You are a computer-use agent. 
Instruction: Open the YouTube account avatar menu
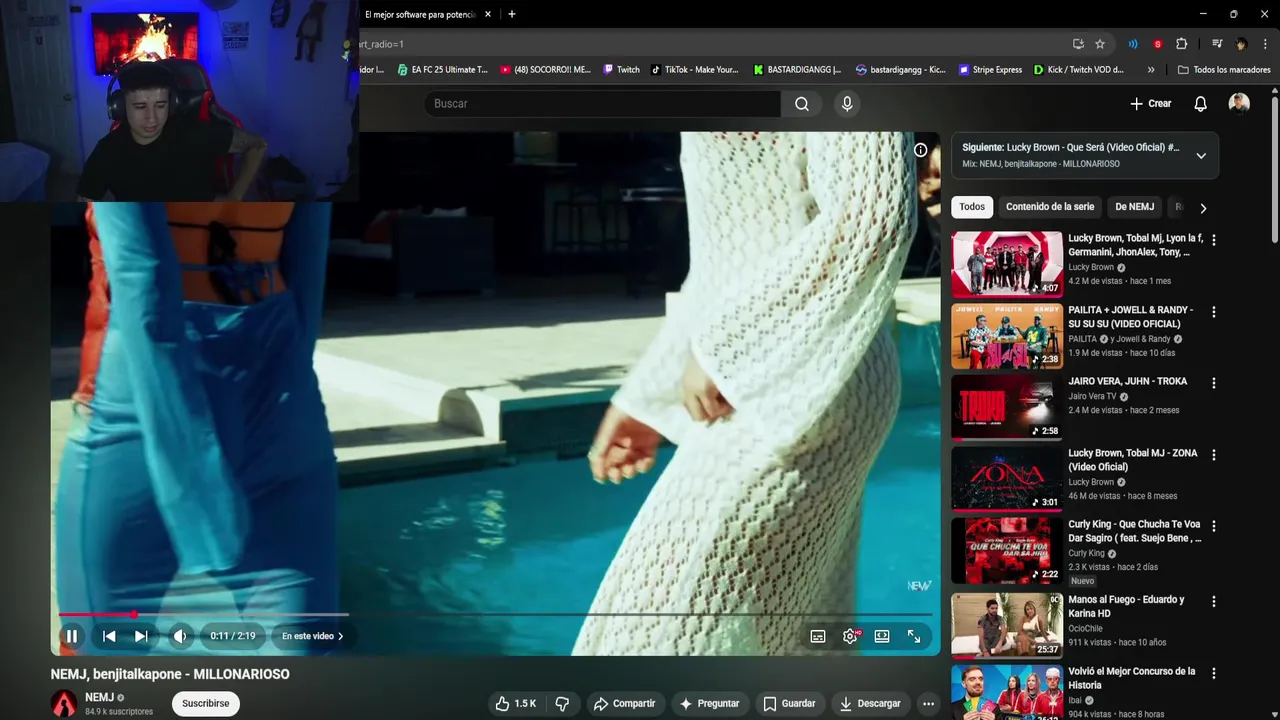[x=1239, y=104]
